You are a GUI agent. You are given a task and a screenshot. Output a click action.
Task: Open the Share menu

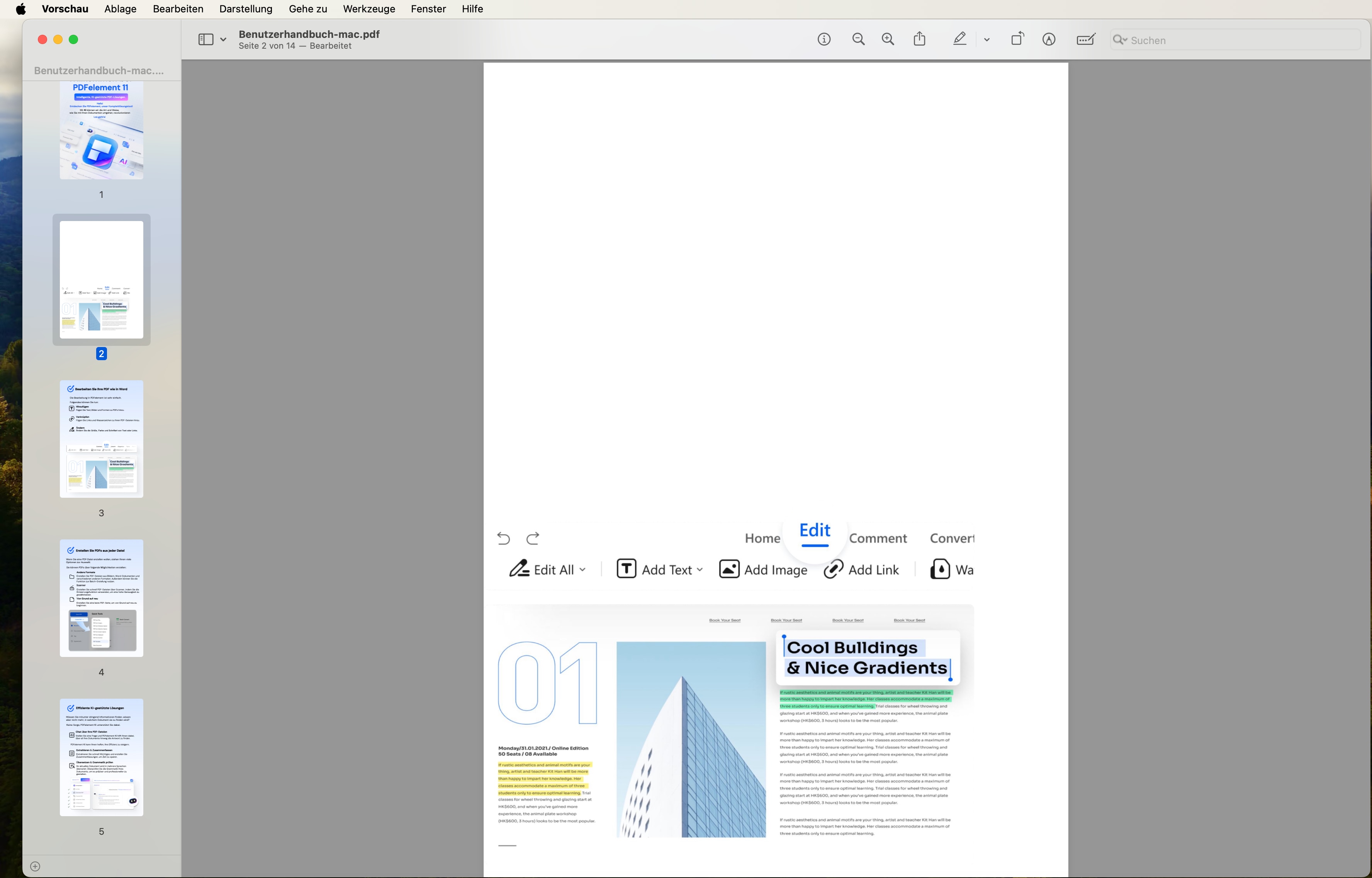920,39
